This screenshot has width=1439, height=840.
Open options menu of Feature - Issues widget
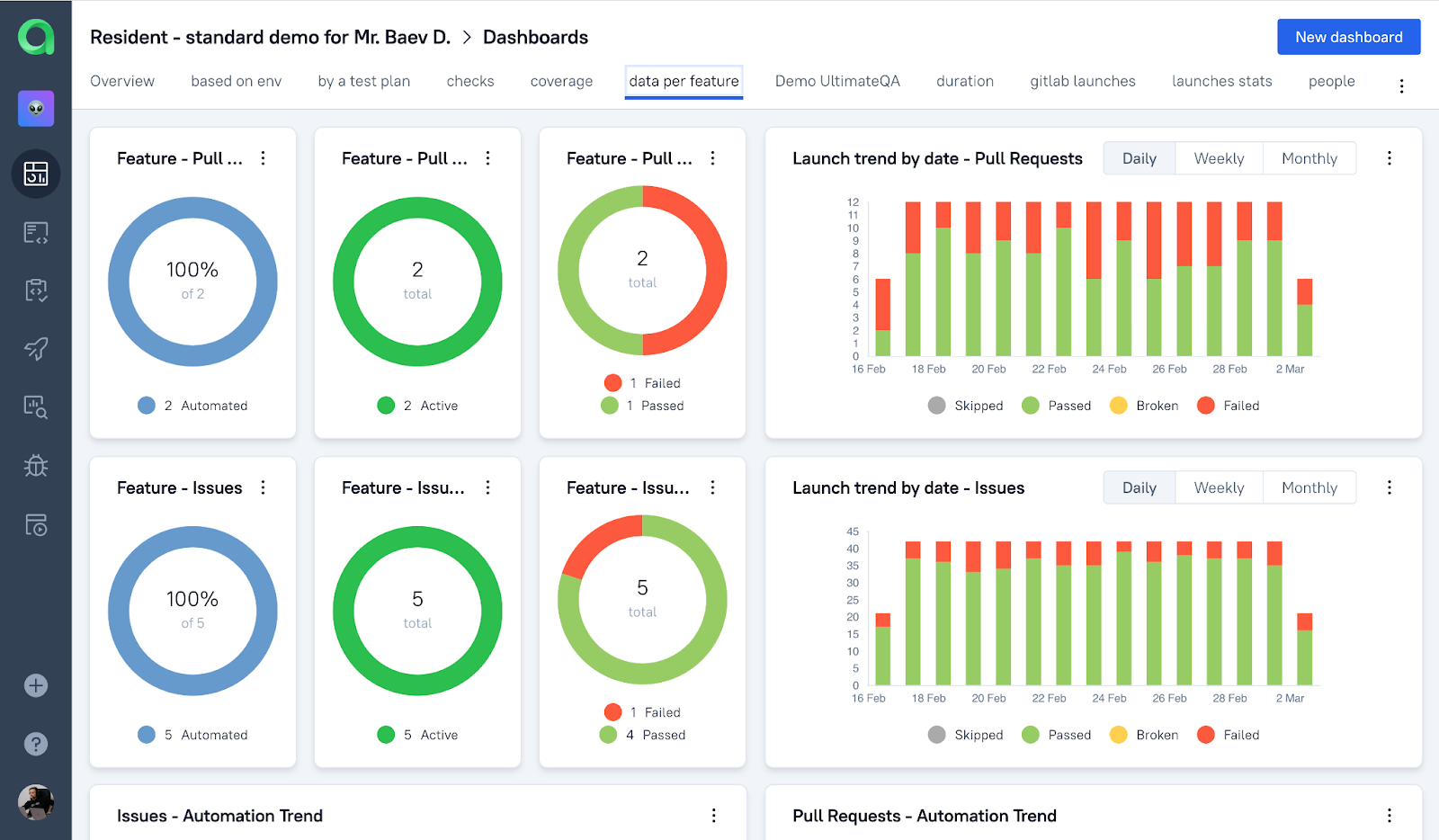pos(263,487)
